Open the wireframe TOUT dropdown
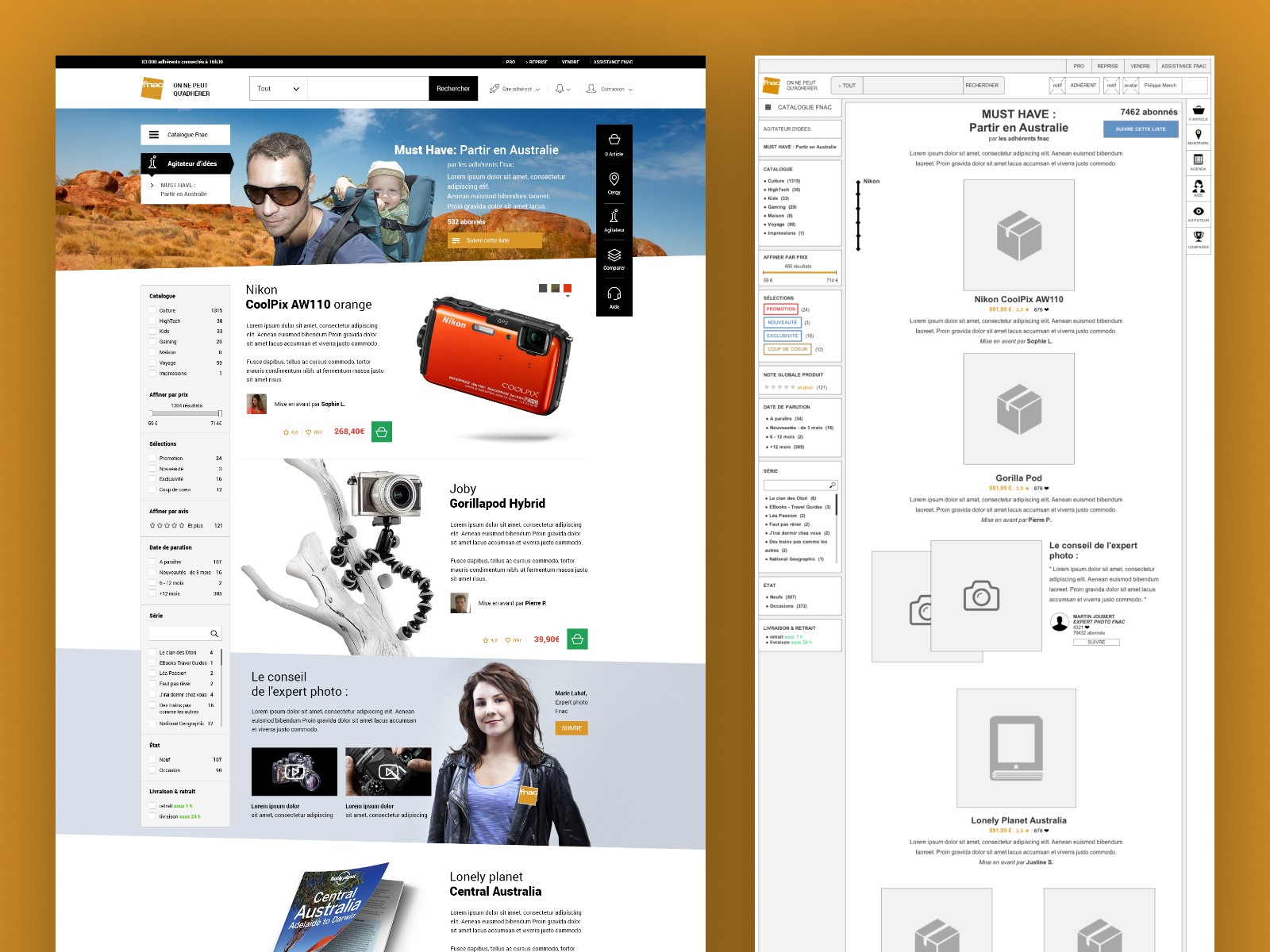The height and width of the screenshot is (952, 1270). (847, 86)
